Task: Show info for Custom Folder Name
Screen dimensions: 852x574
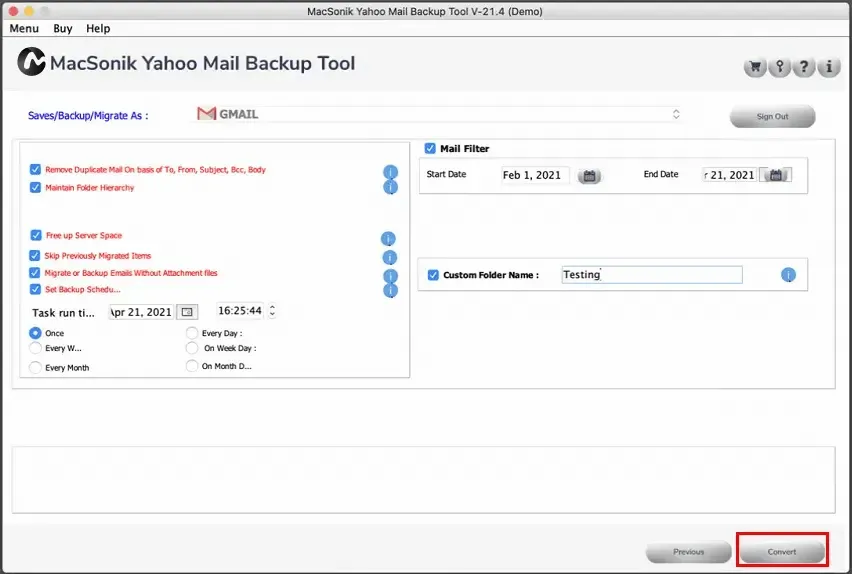Action: pos(788,275)
